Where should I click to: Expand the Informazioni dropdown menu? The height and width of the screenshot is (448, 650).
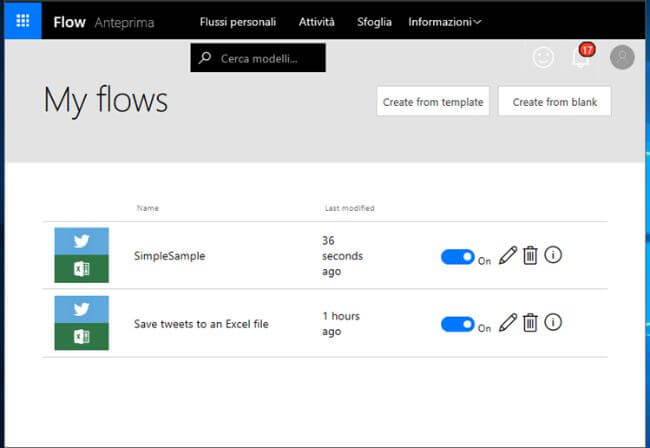[x=445, y=22]
